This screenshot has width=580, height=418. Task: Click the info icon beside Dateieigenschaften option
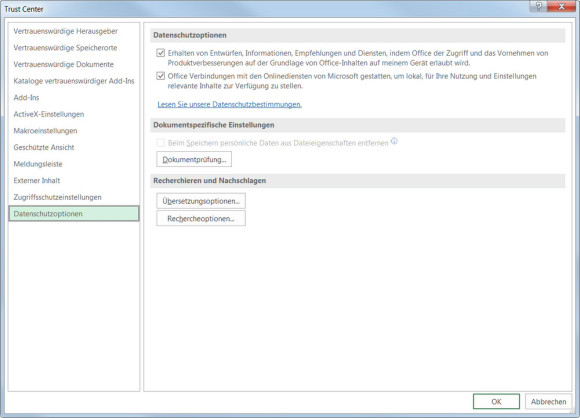coord(394,141)
